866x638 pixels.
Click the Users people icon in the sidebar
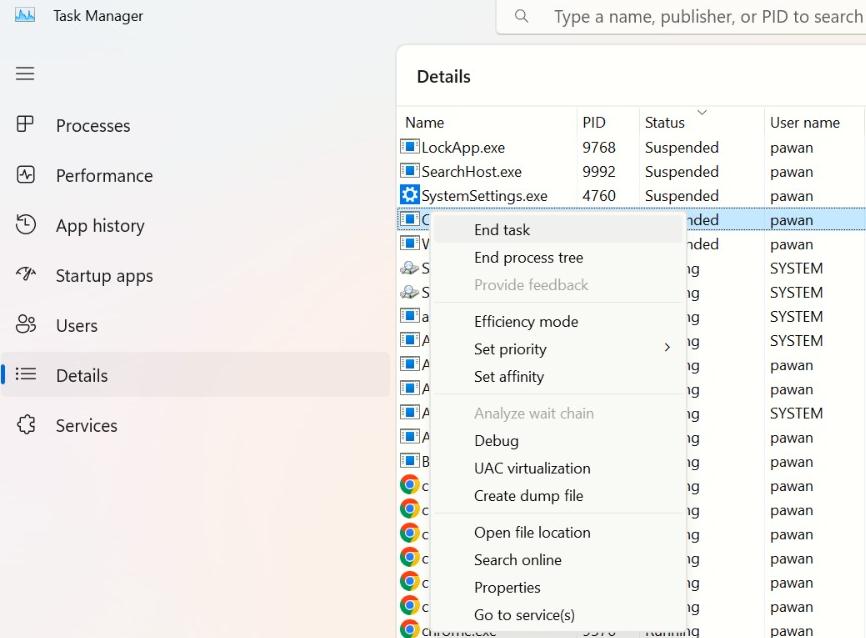pos(24,325)
